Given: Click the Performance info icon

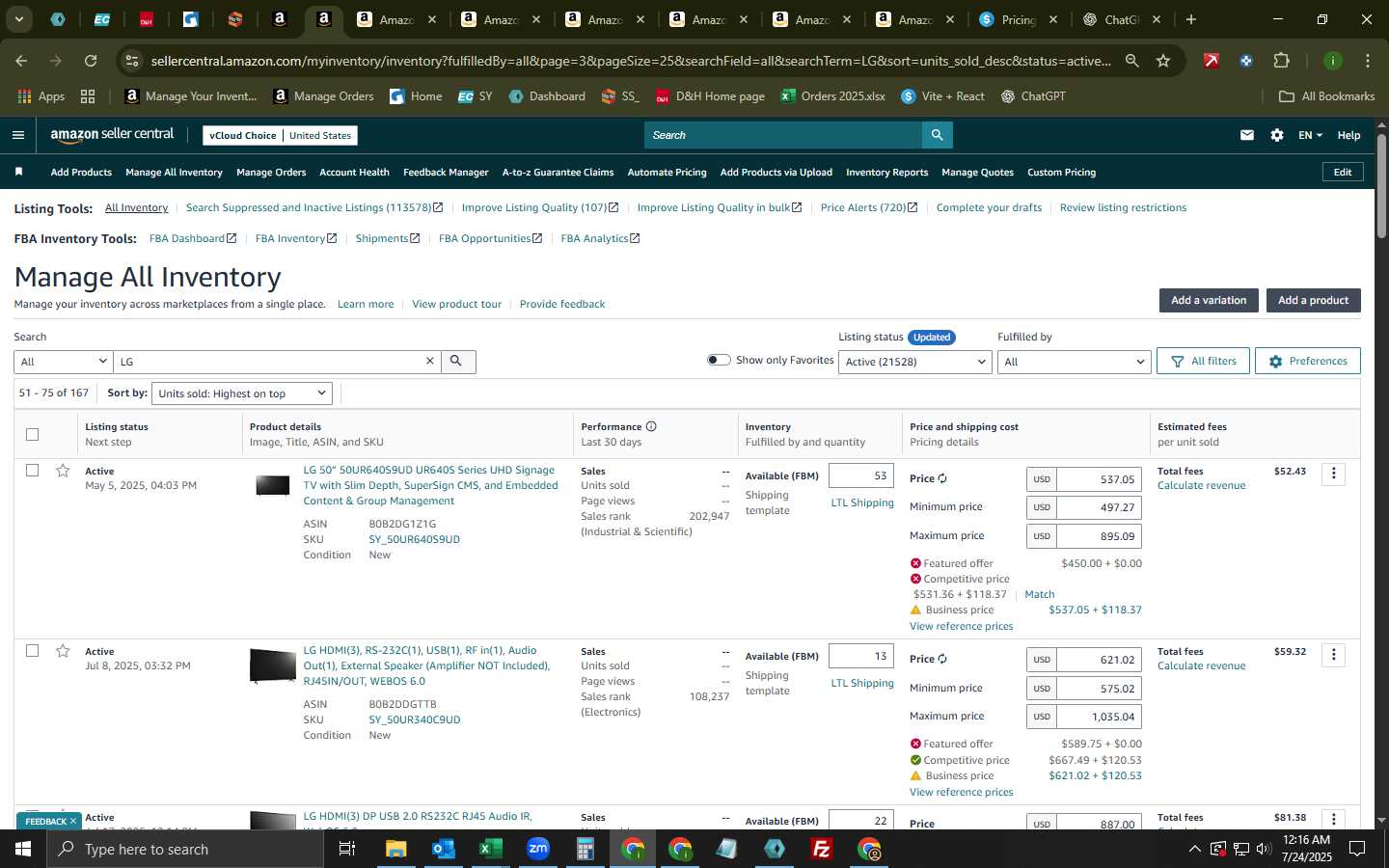Looking at the screenshot, I should (651, 426).
